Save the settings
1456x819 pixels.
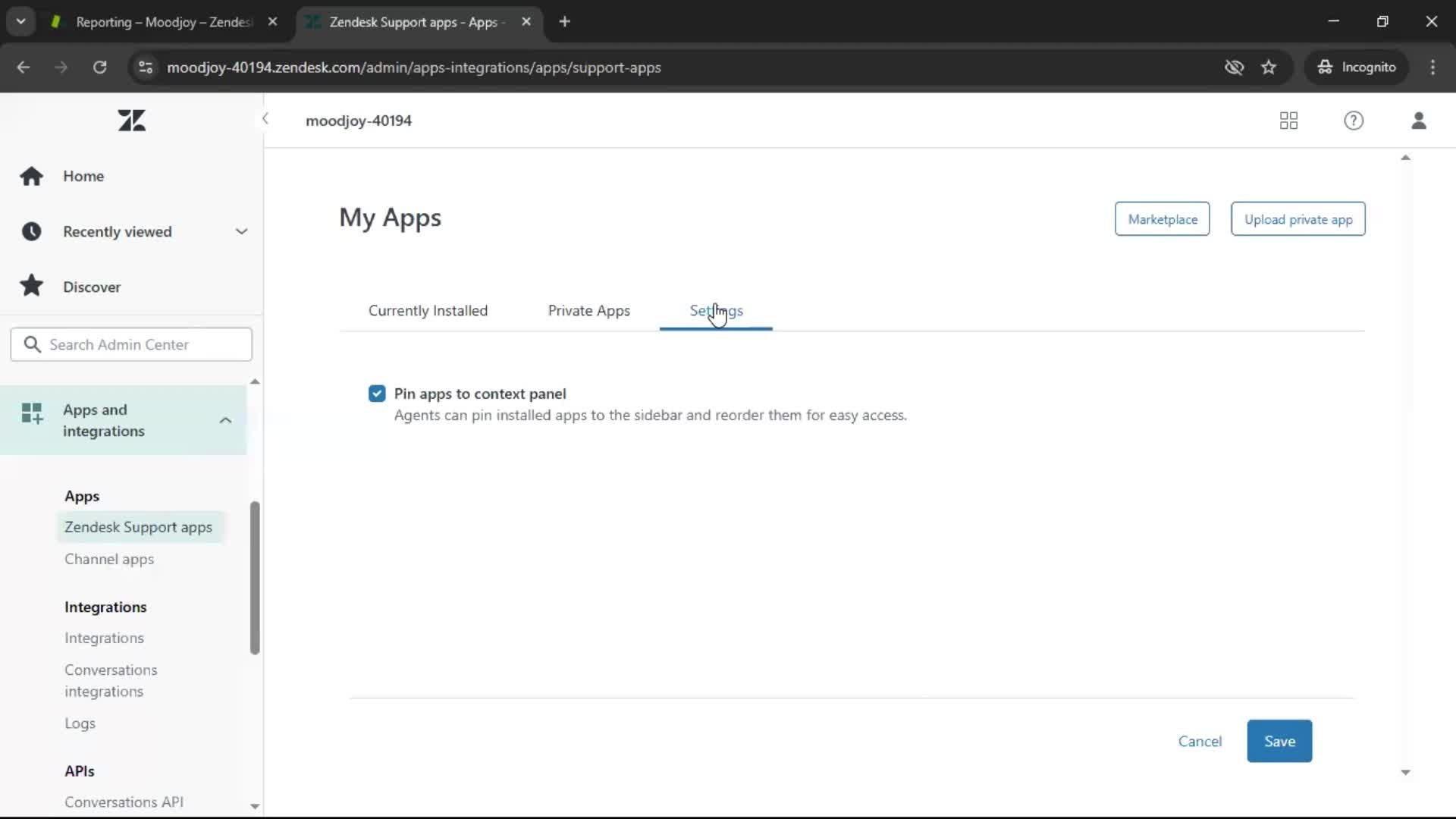coord(1279,741)
